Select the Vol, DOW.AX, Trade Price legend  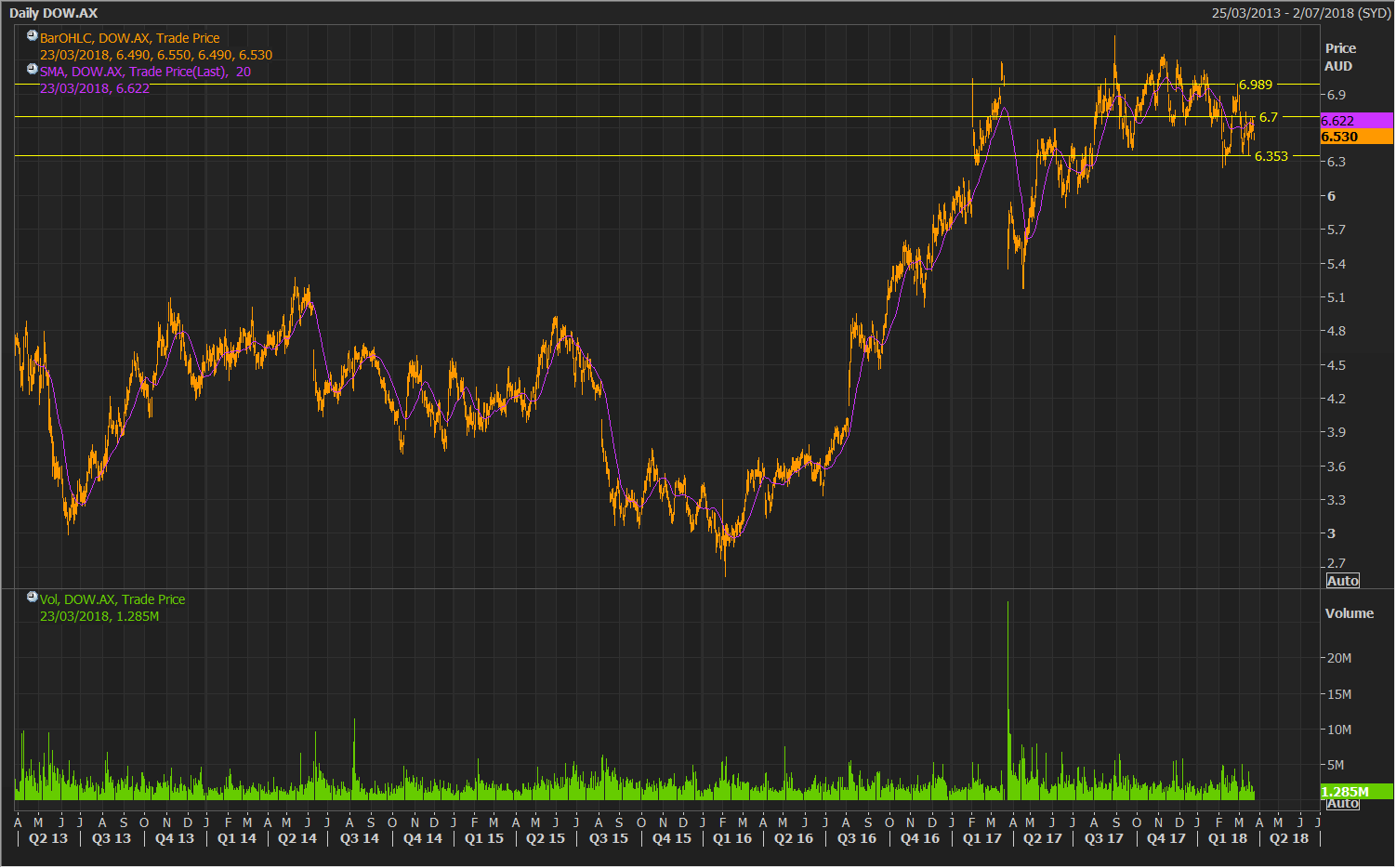click(112, 599)
